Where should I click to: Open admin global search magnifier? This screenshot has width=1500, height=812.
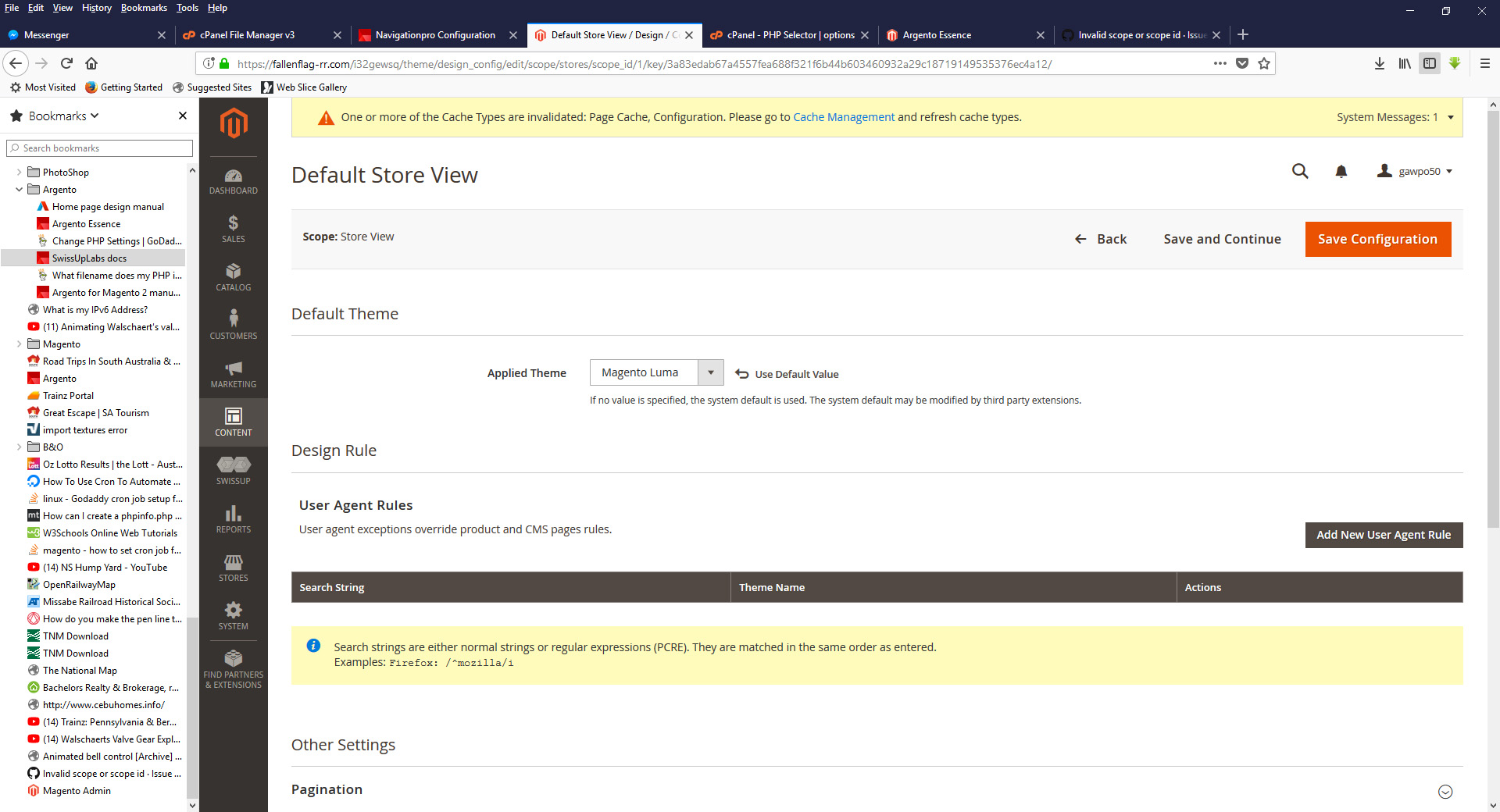click(x=1299, y=171)
